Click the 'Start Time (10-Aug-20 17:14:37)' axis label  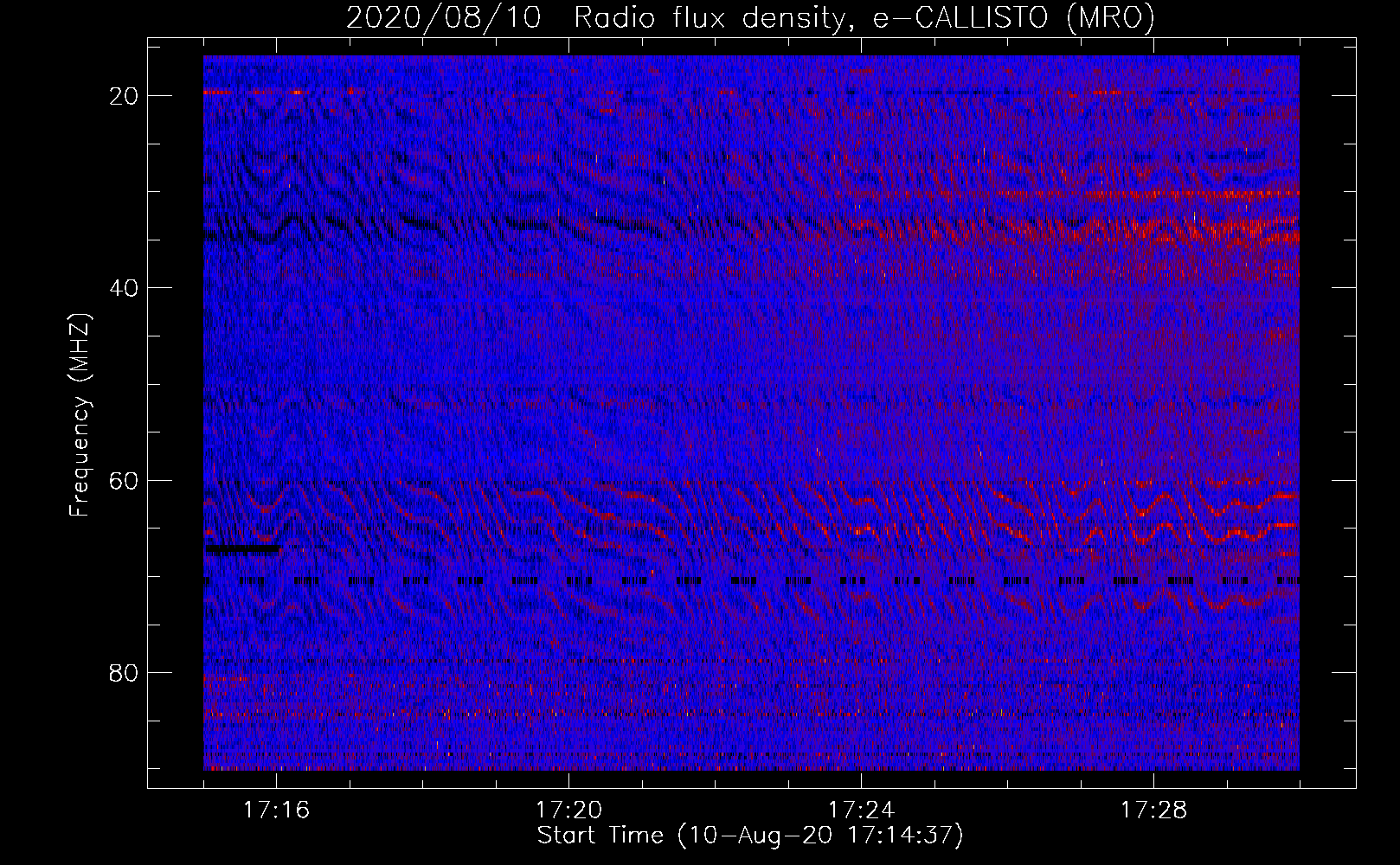pyautogui.click(x=750, y=836)
